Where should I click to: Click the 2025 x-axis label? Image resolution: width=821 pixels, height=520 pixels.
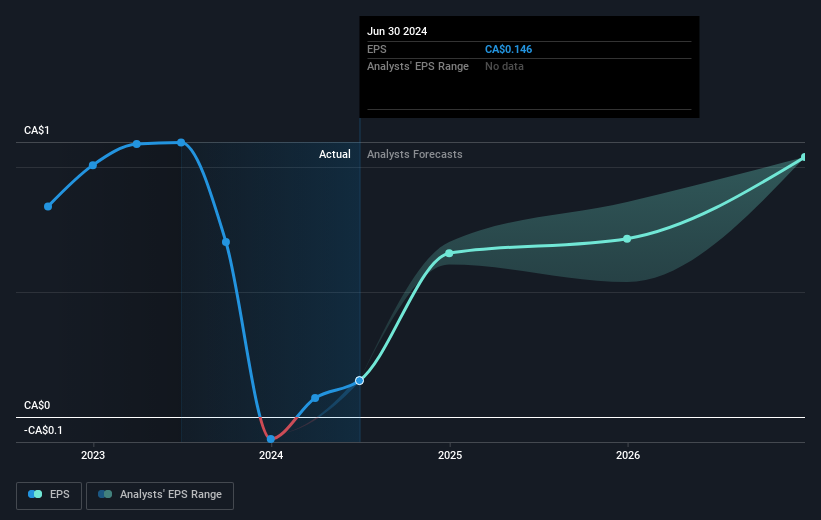tap(450, 456)
